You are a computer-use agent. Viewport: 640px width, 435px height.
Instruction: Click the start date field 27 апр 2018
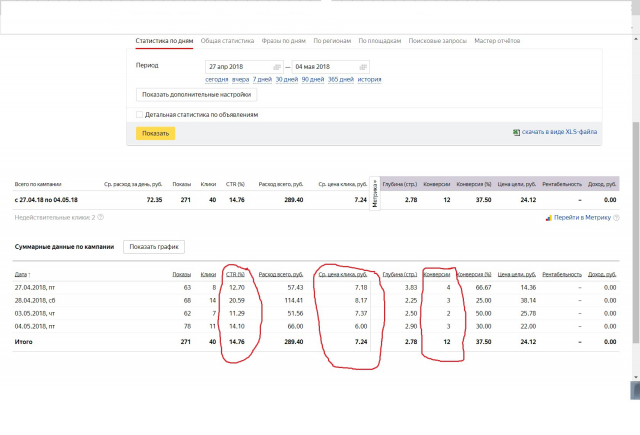point(244,67)
